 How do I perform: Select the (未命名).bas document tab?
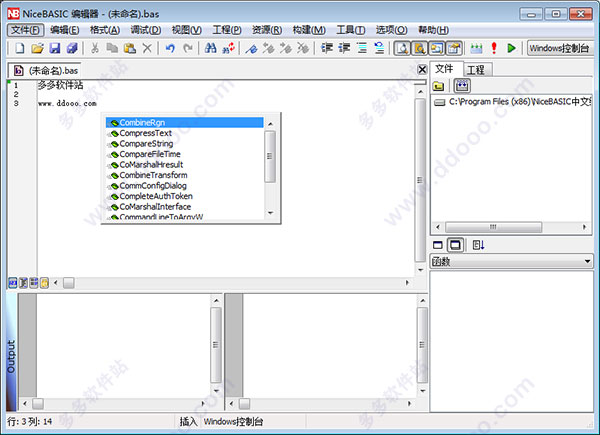[45, 70]
